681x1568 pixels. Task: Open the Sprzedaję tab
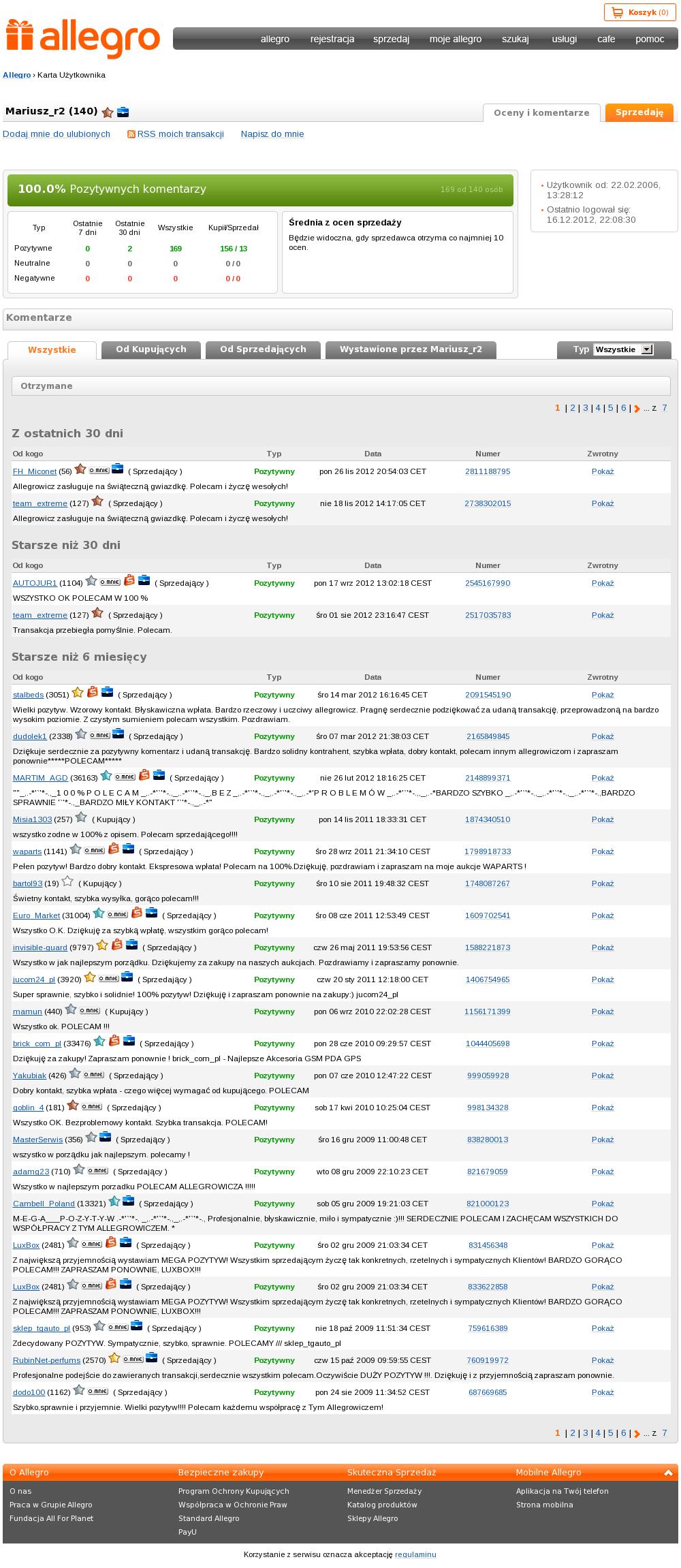point(639,112)
